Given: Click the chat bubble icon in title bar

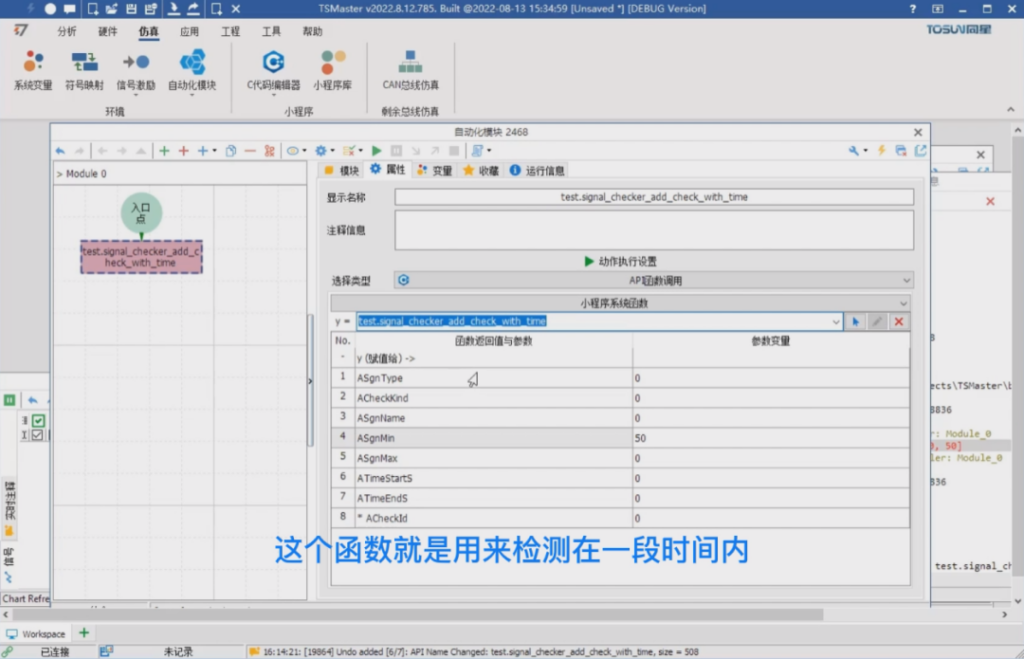Looking at the screenshot, I should [x=69, y=8].
